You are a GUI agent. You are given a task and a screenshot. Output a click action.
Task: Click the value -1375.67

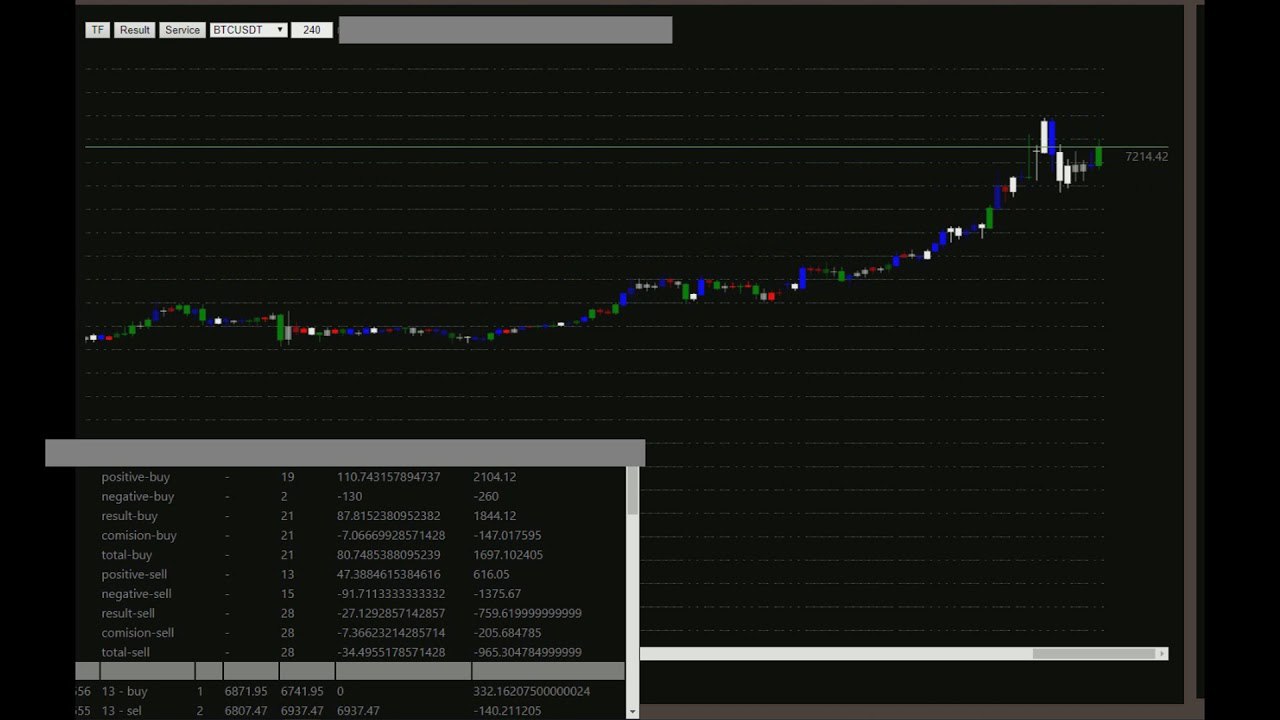click(497, 594)
